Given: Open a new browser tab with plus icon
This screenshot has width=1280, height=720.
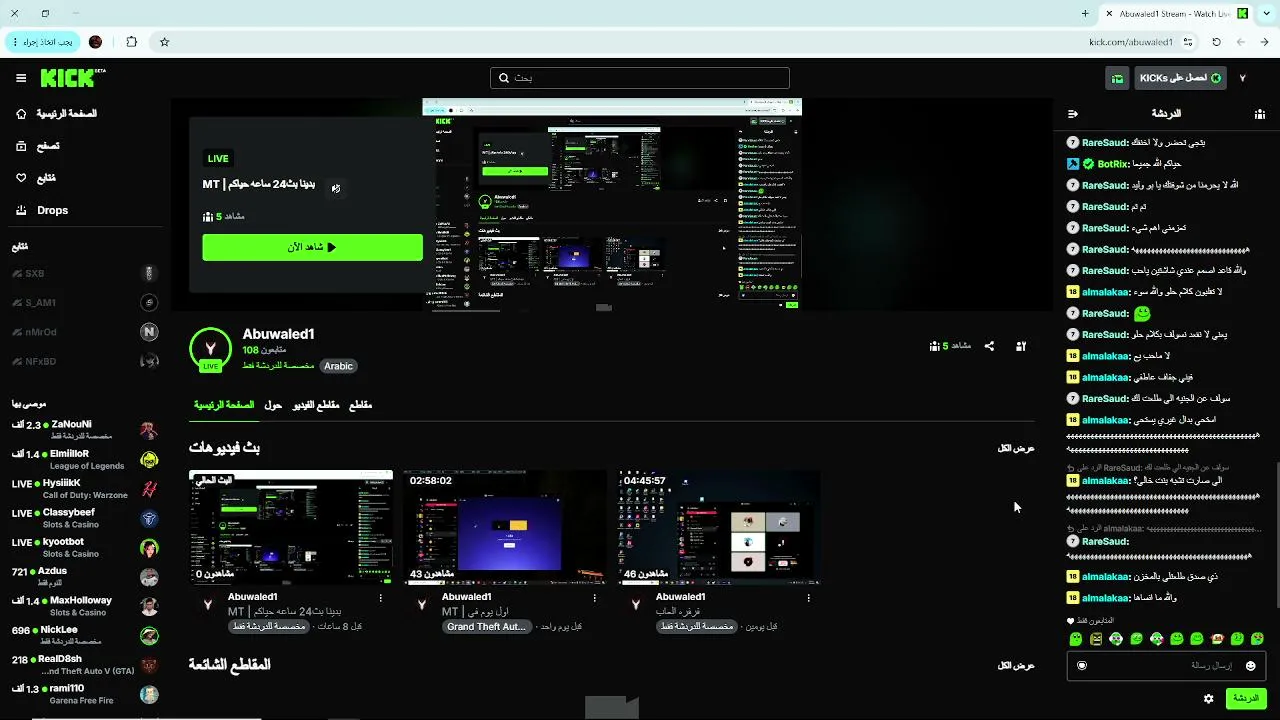Looking at the screenshot, I should click(1085, 14).
